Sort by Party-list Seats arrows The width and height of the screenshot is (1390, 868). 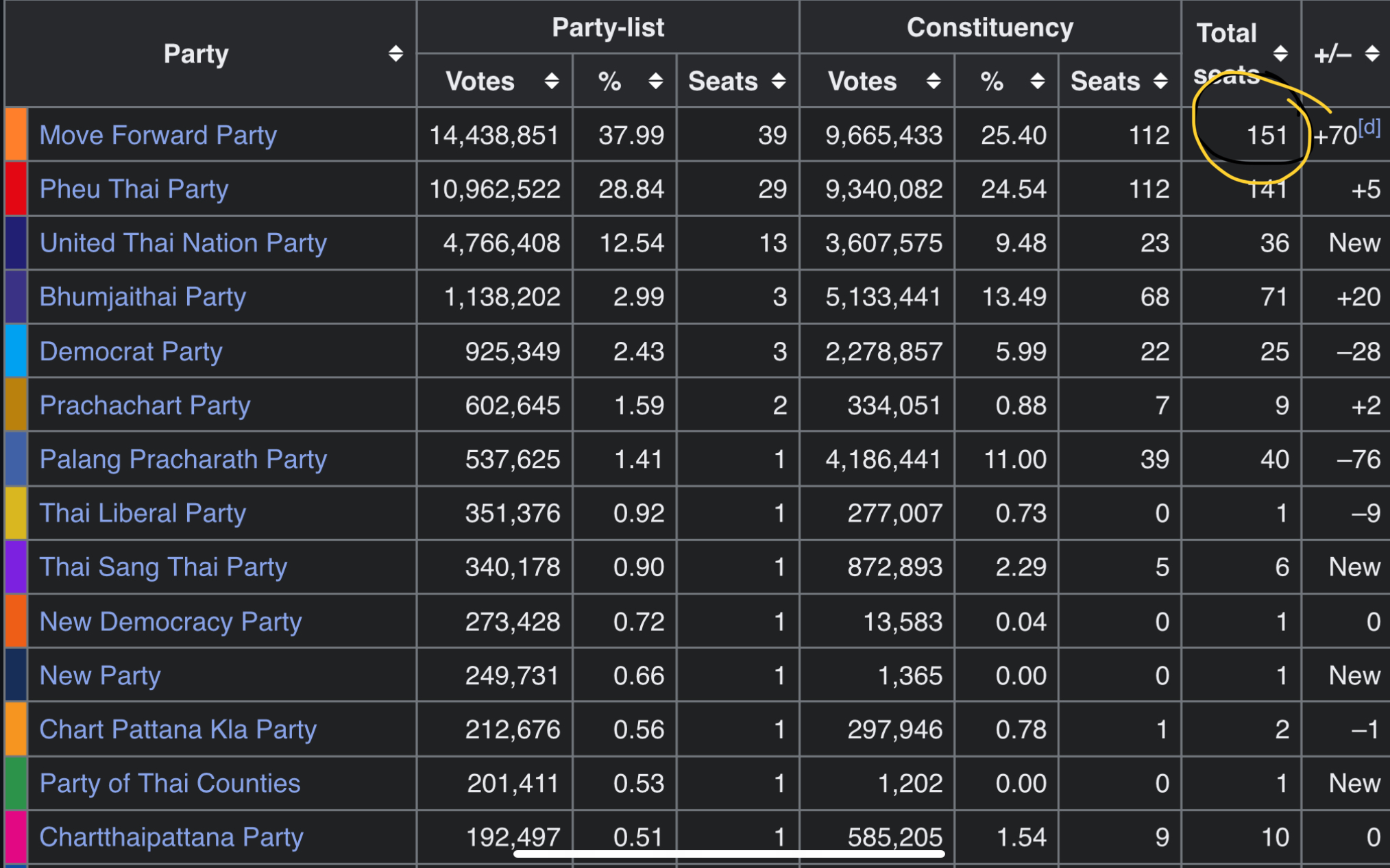(778, 82)
